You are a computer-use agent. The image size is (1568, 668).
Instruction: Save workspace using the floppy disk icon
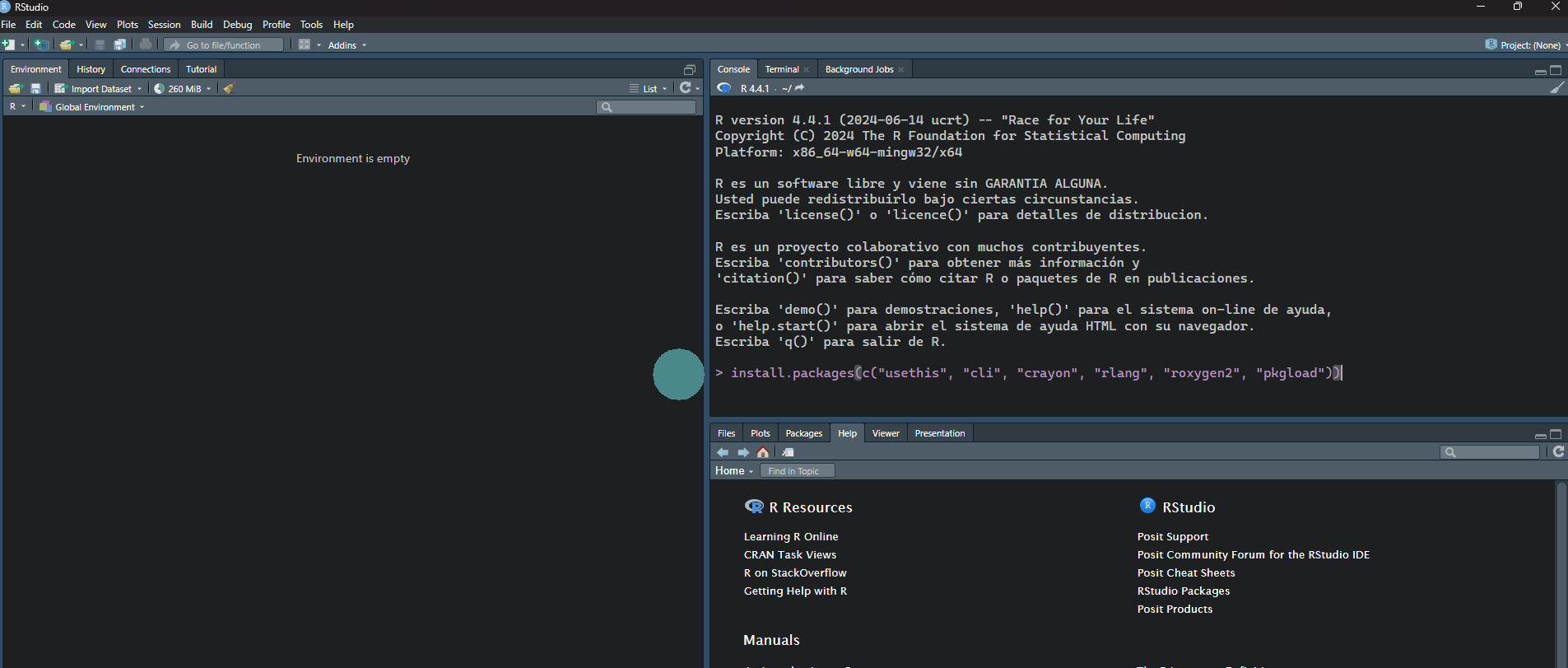pyautogui.click(x=35, y=88)
